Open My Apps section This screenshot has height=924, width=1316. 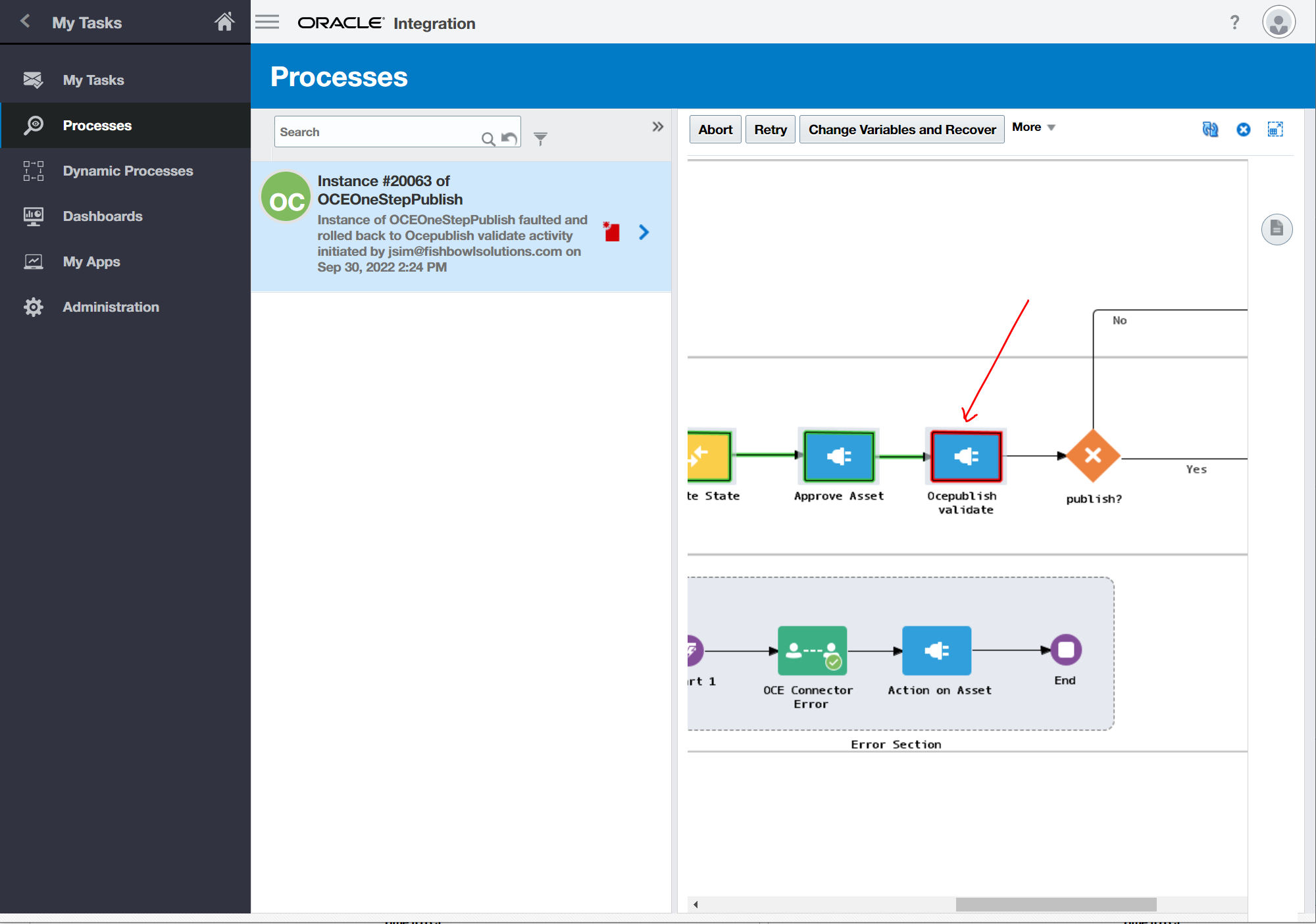point(125,262)
